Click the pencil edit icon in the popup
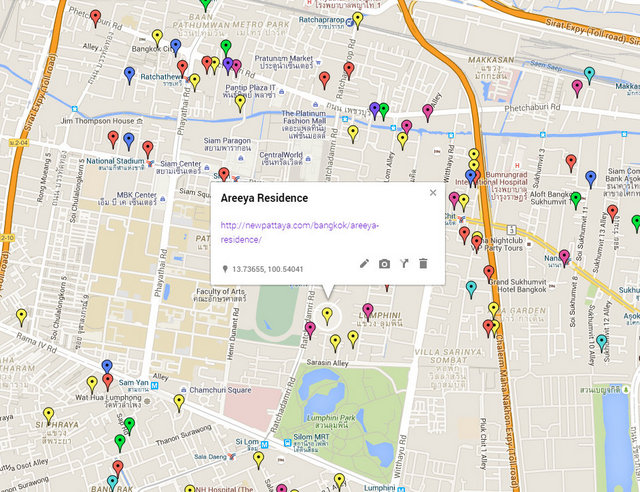Viewport: 640px width, 492px height. 364,264
